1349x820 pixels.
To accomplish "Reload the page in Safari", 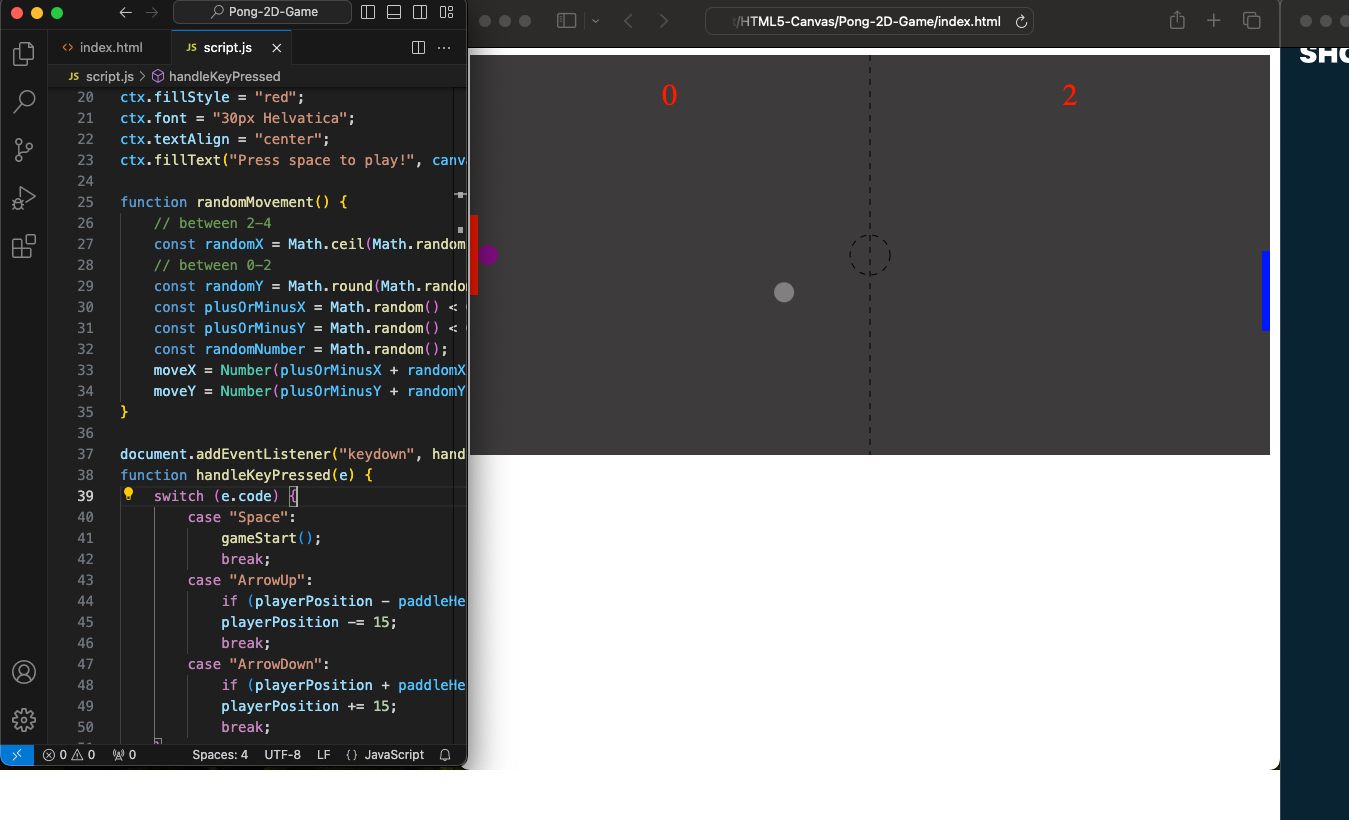I will coord(1021,21).
